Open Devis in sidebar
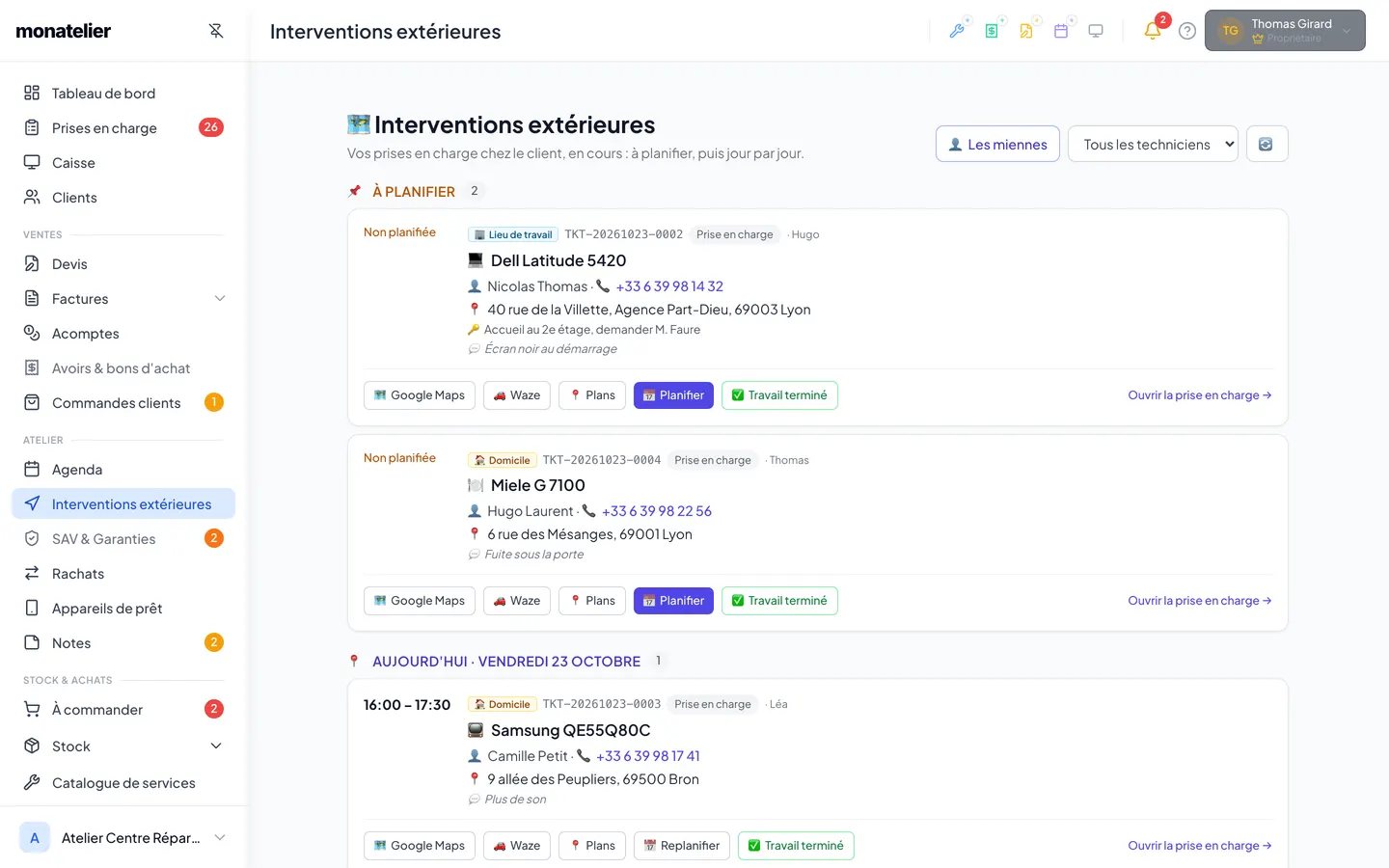Viewport: 1389px width, 868px height. (x=123, y=263)
